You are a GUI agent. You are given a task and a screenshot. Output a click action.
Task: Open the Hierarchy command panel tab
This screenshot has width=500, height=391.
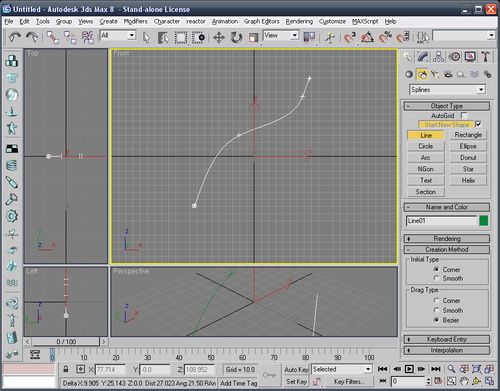(x=439, y=57)
